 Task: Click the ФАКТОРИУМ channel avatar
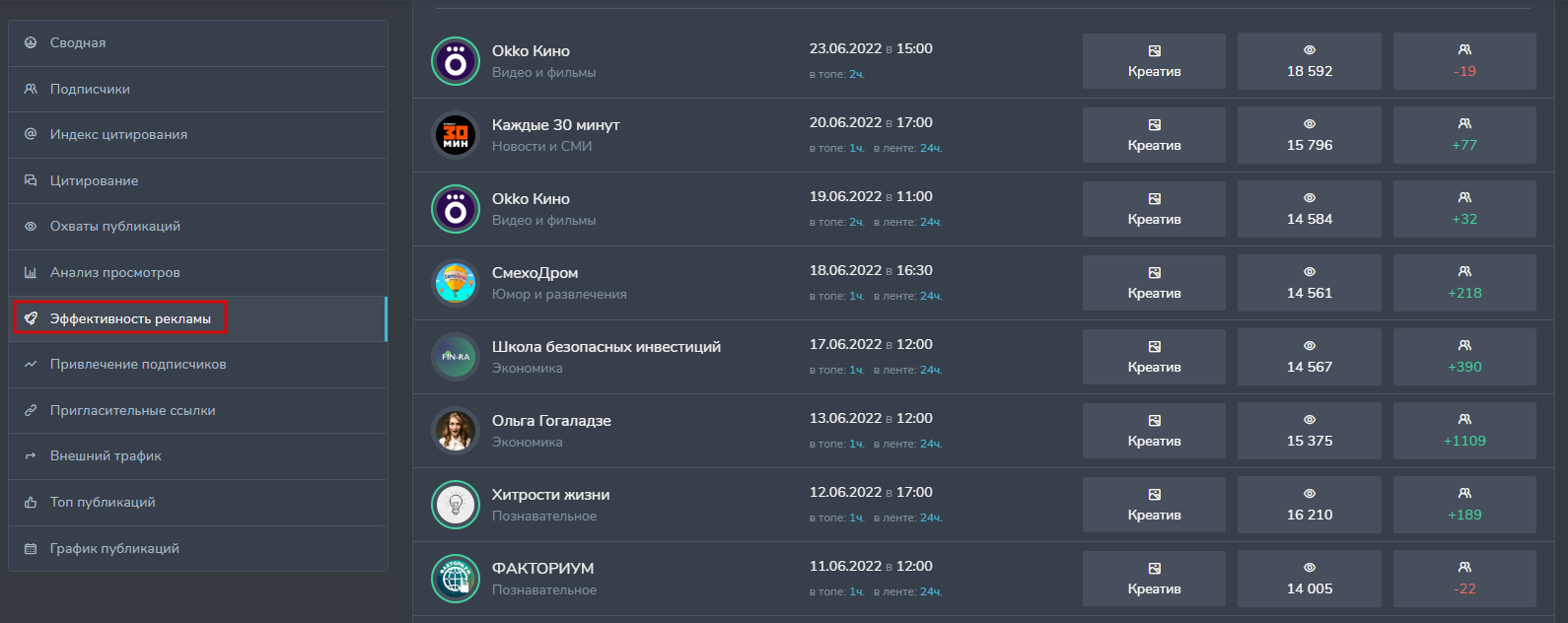click(456, 579)
